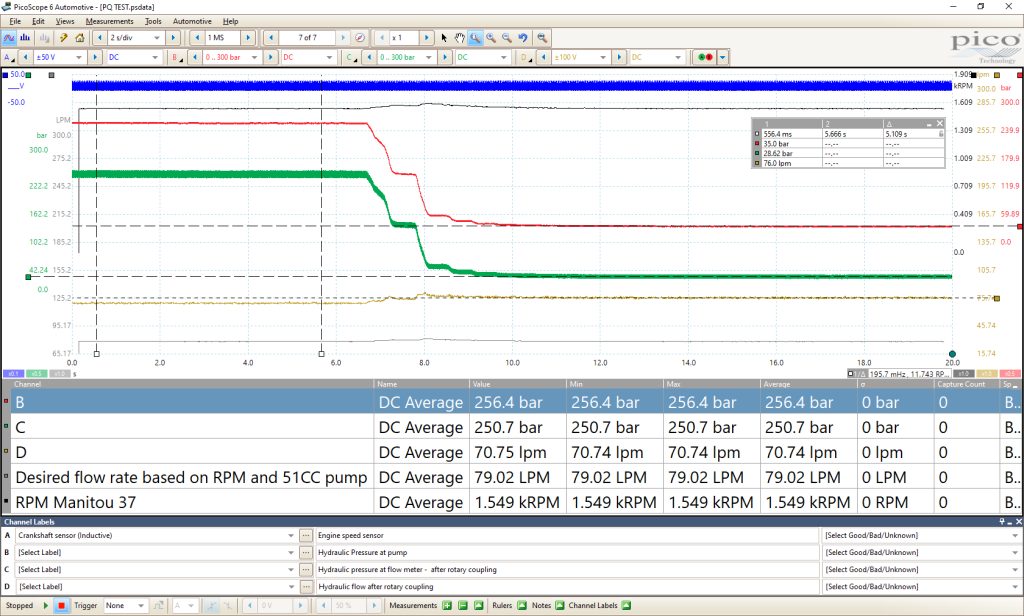The width and height of the screenshot is (1024, 616).
Task: Select the zoom out tool
Action: [x=507, y=38]
